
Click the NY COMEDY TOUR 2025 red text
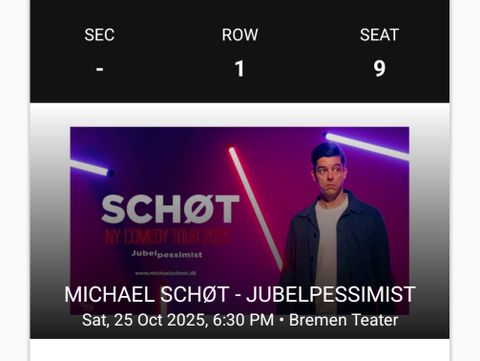(167, 237)
